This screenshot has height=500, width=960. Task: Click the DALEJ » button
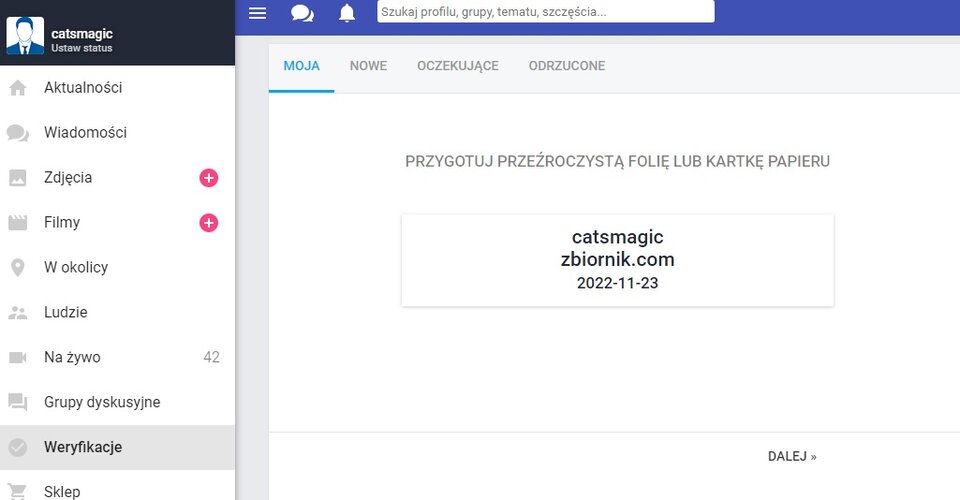[x=792, y=456]
